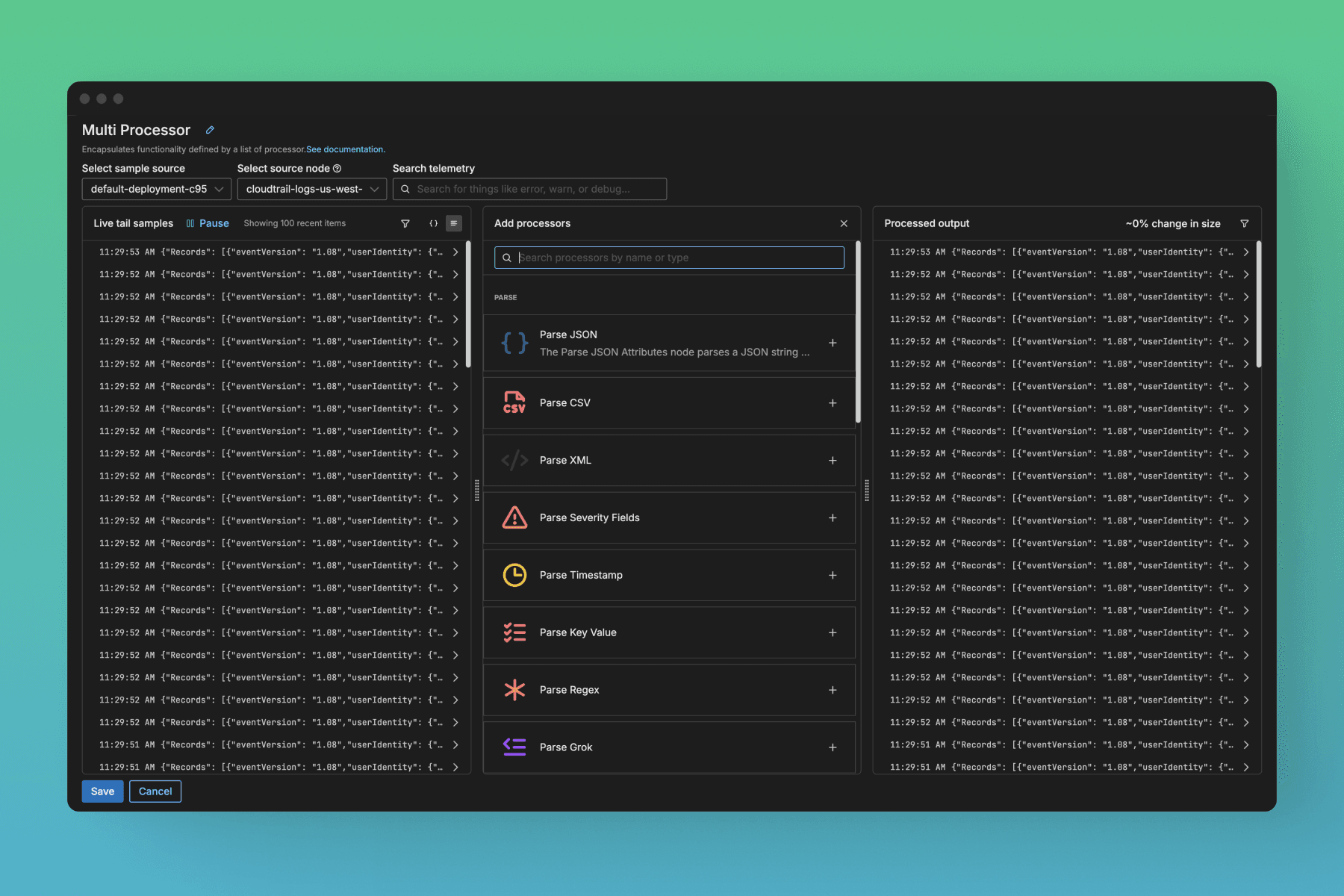The width and height of the screenshot is (1344, 896).
Task: Click the filter icon in Processed output header
Action: pyautogui.click(x=1245, y=223)
